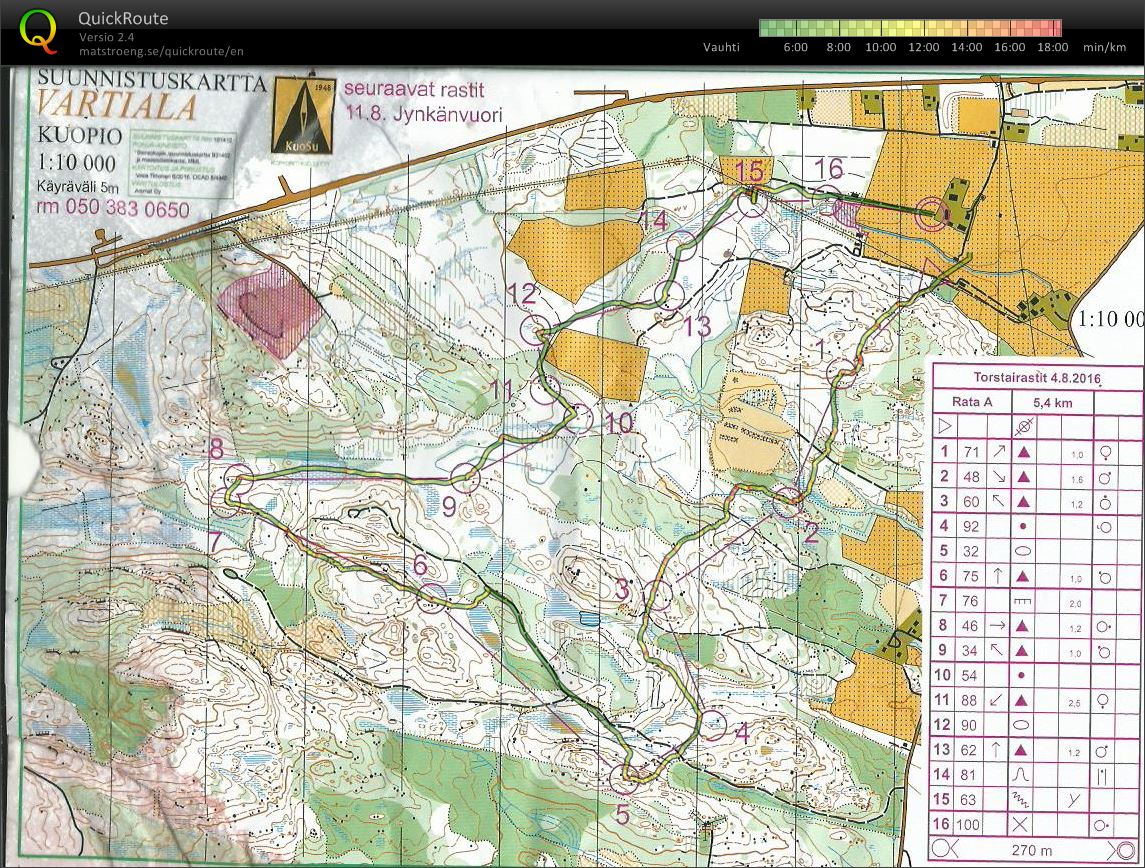Viewport: 1145px width, 868px height.
Task: Click the crossed-circle symbol in the start row
Action: click(1023, 426)
